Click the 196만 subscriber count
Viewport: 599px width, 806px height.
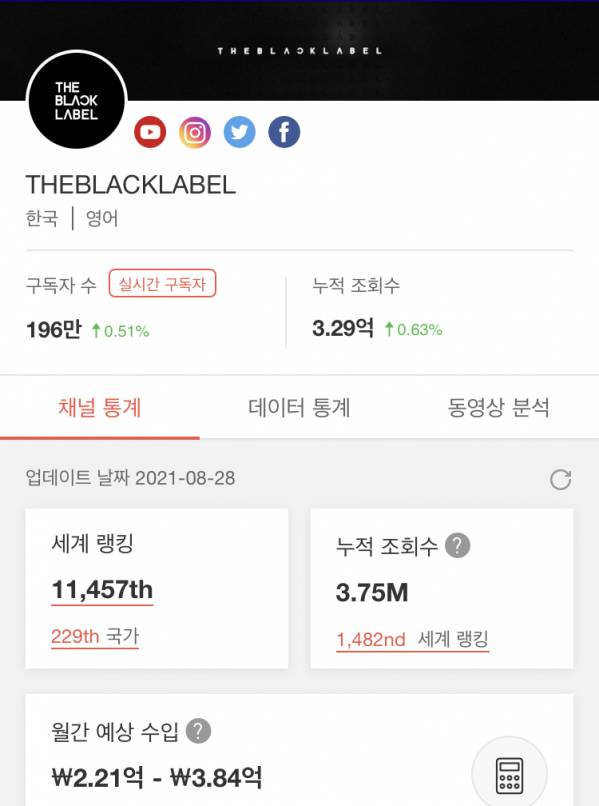(x=53, y=329)
